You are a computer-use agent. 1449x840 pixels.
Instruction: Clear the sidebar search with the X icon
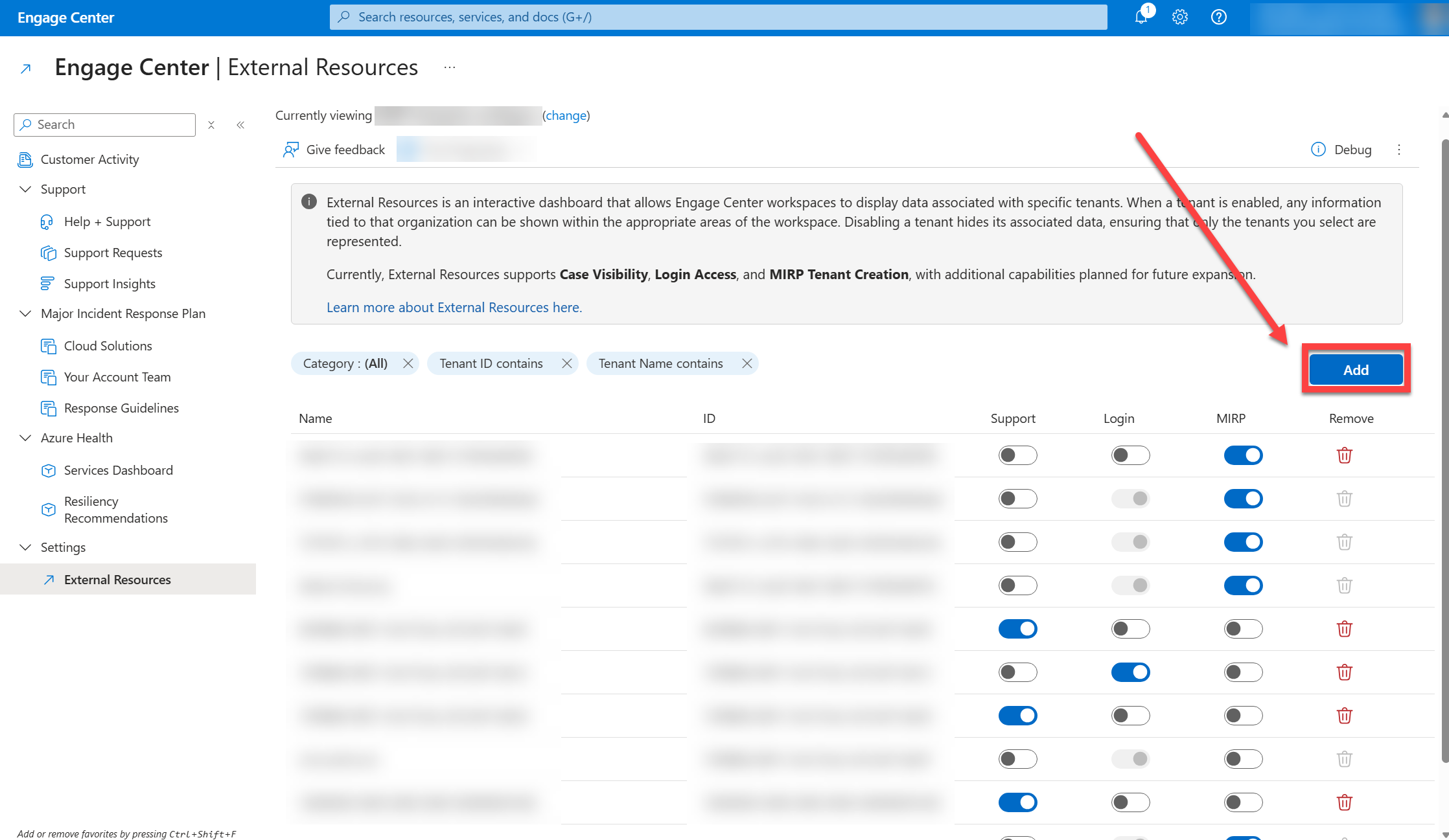point(211,125)
